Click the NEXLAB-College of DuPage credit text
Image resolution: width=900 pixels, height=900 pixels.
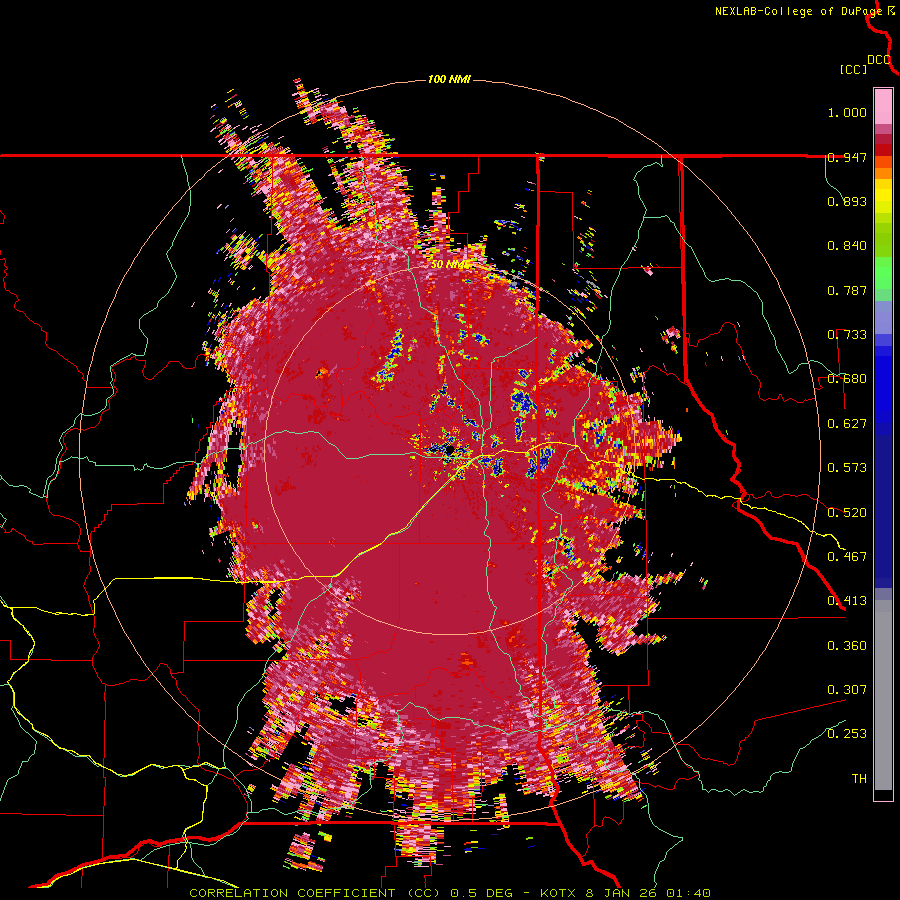pyautogui.click(x=798, y=11)
